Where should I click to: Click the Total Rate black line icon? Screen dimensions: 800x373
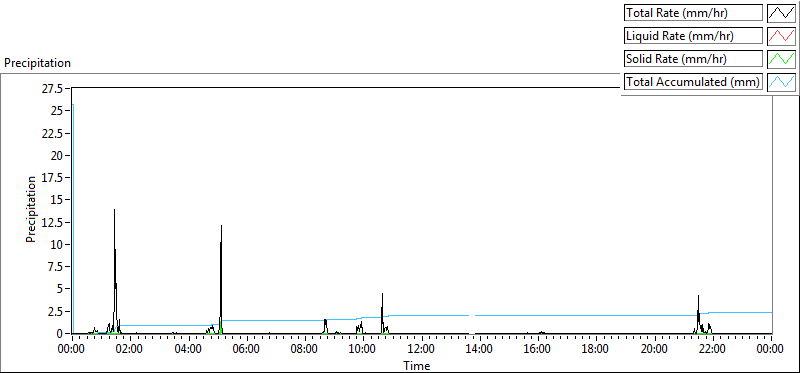coord(781,13)
